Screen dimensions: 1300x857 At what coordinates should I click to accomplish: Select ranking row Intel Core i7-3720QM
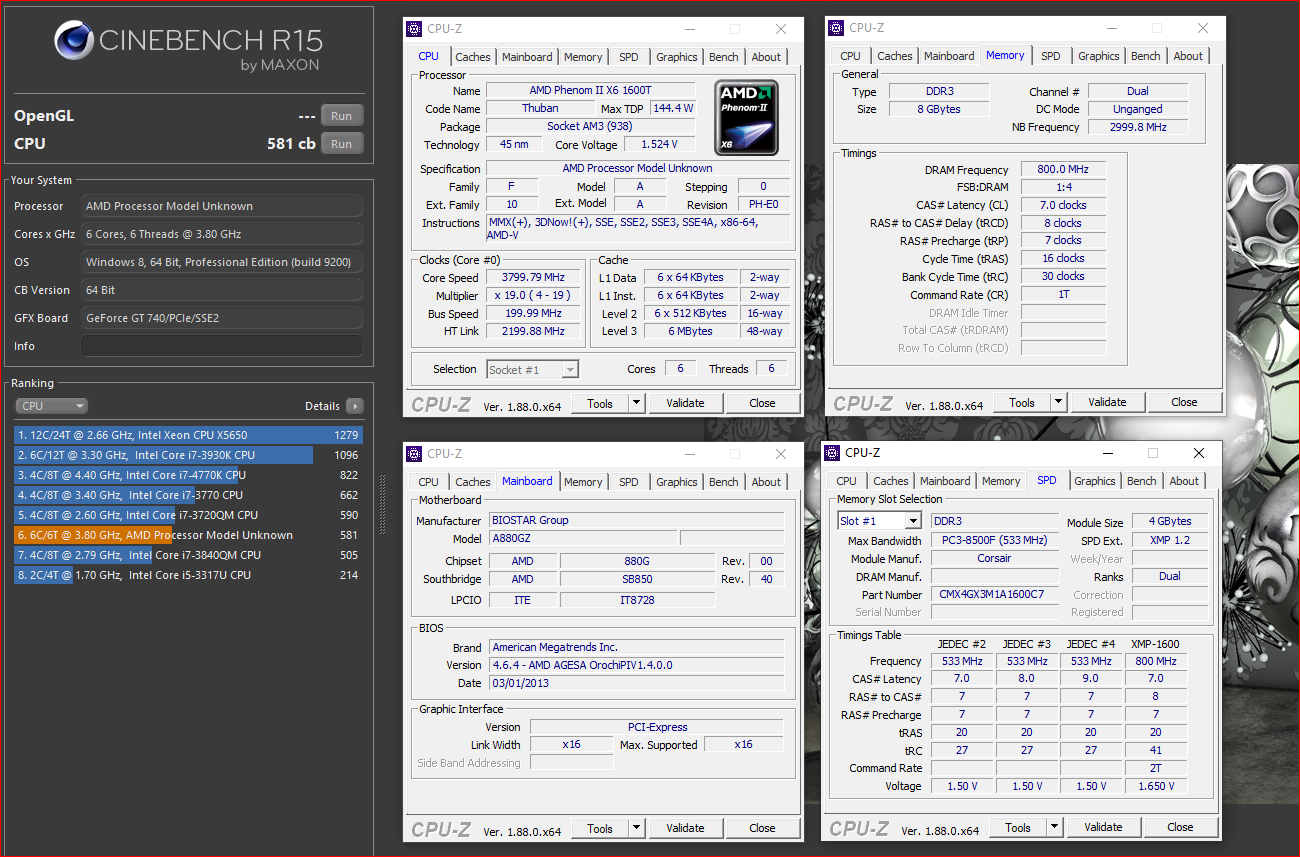click(x=188, y=515)
